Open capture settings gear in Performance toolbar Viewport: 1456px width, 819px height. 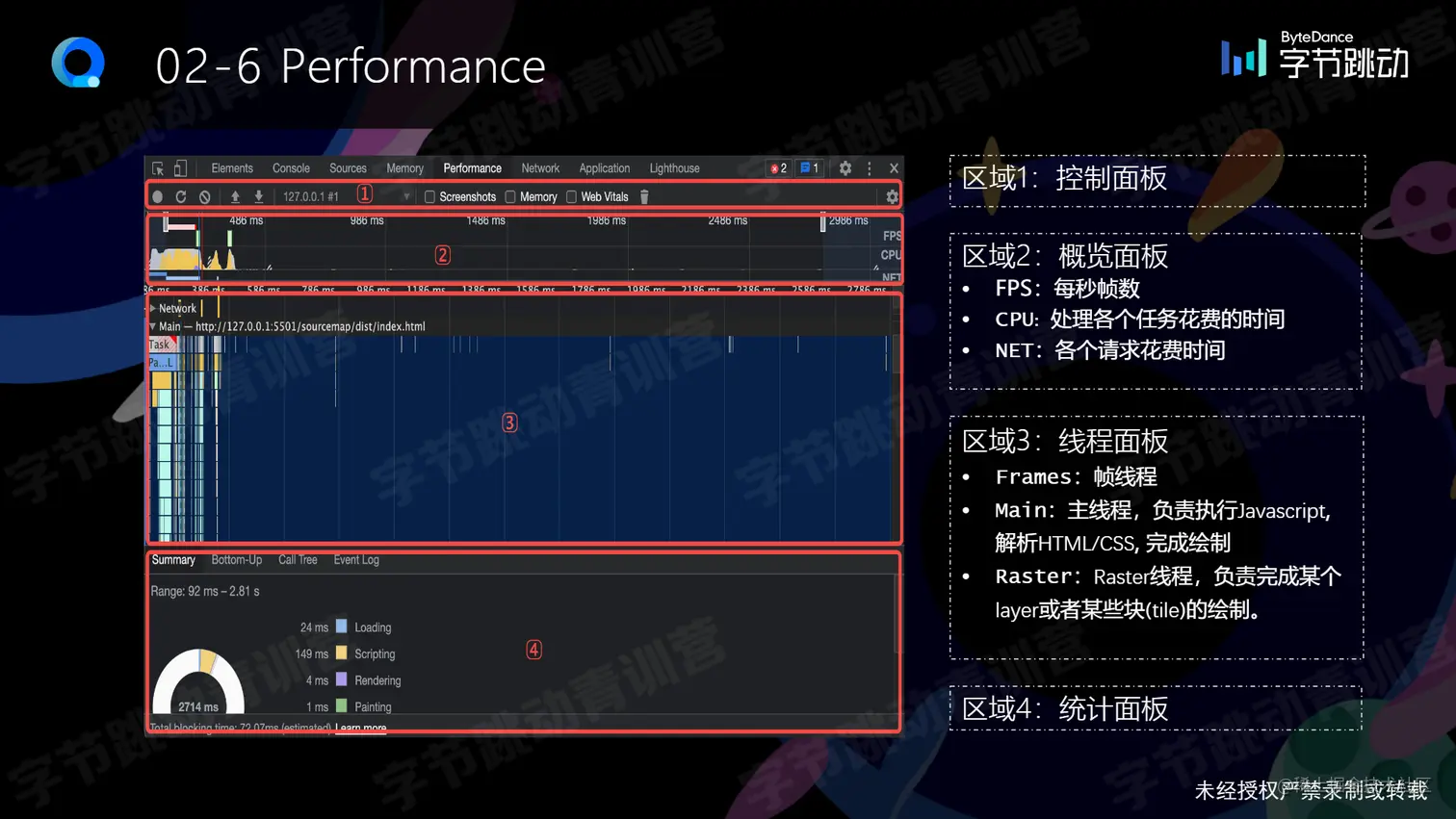pos(892,196)
